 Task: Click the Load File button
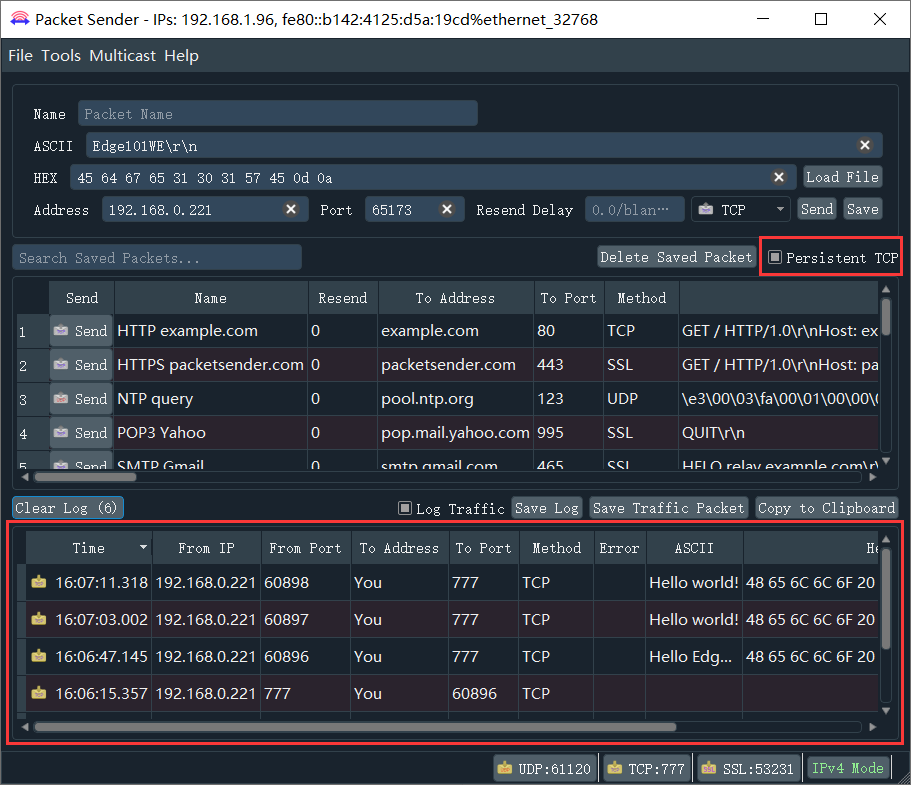coord(842,177)
